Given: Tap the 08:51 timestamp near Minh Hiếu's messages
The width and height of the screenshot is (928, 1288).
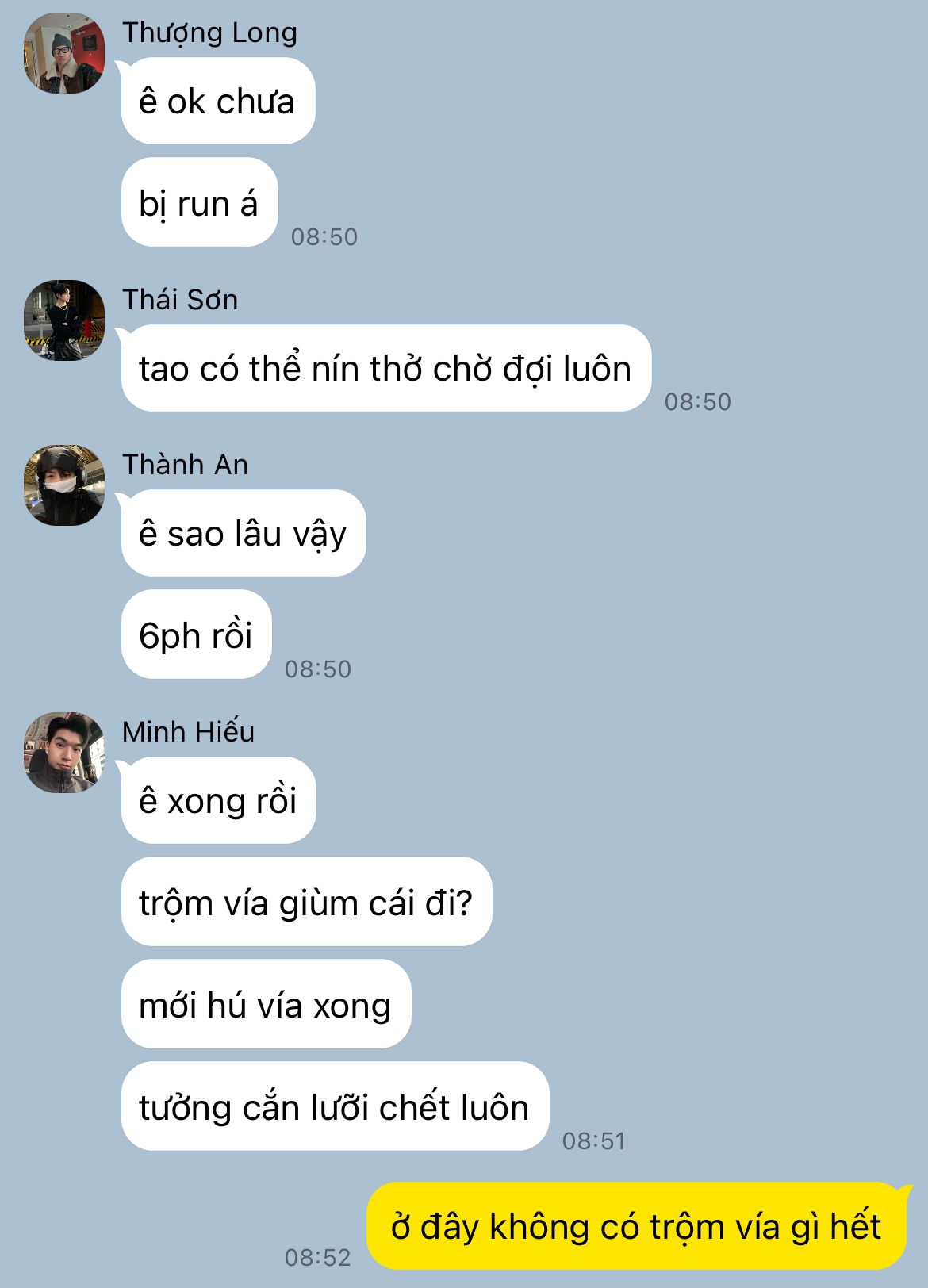Looking at the screenshot, I should [x=594, y=1141].
